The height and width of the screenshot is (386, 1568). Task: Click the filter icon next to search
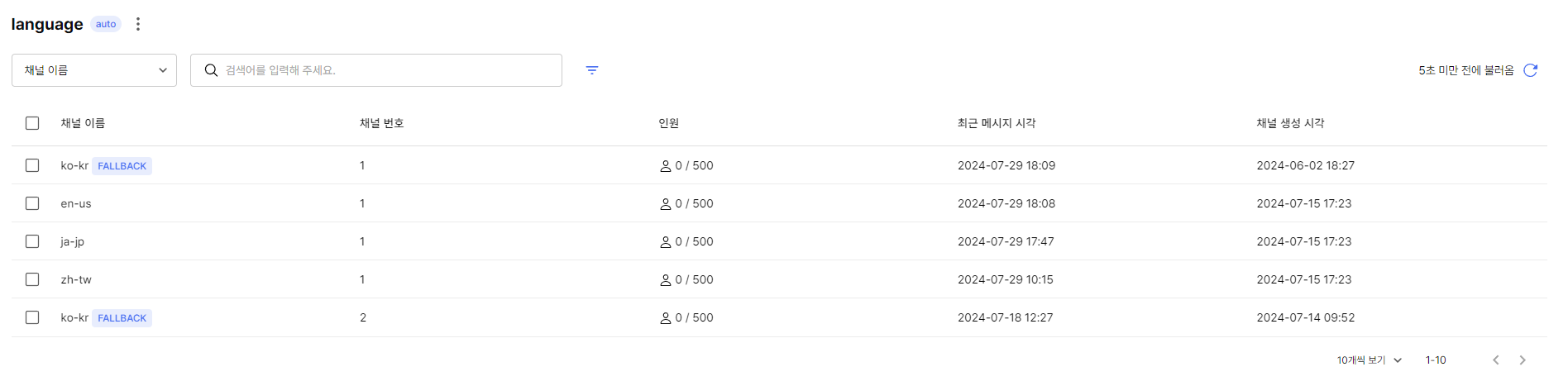pyautogui.click(x=592, y=70)
